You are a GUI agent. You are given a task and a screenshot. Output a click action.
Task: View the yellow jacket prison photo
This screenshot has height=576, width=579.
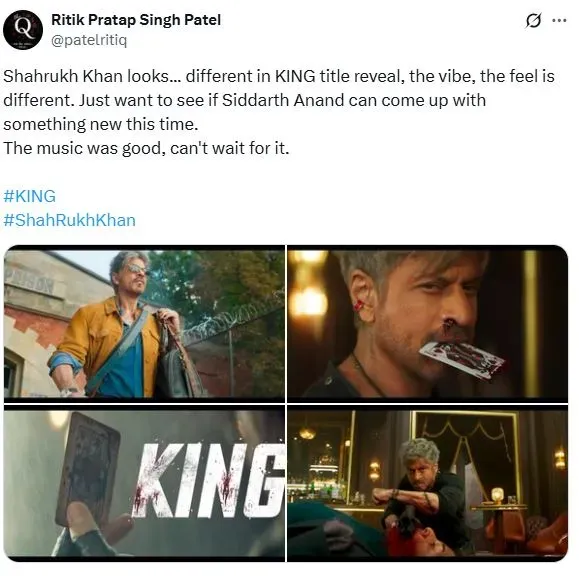point(144,324)
